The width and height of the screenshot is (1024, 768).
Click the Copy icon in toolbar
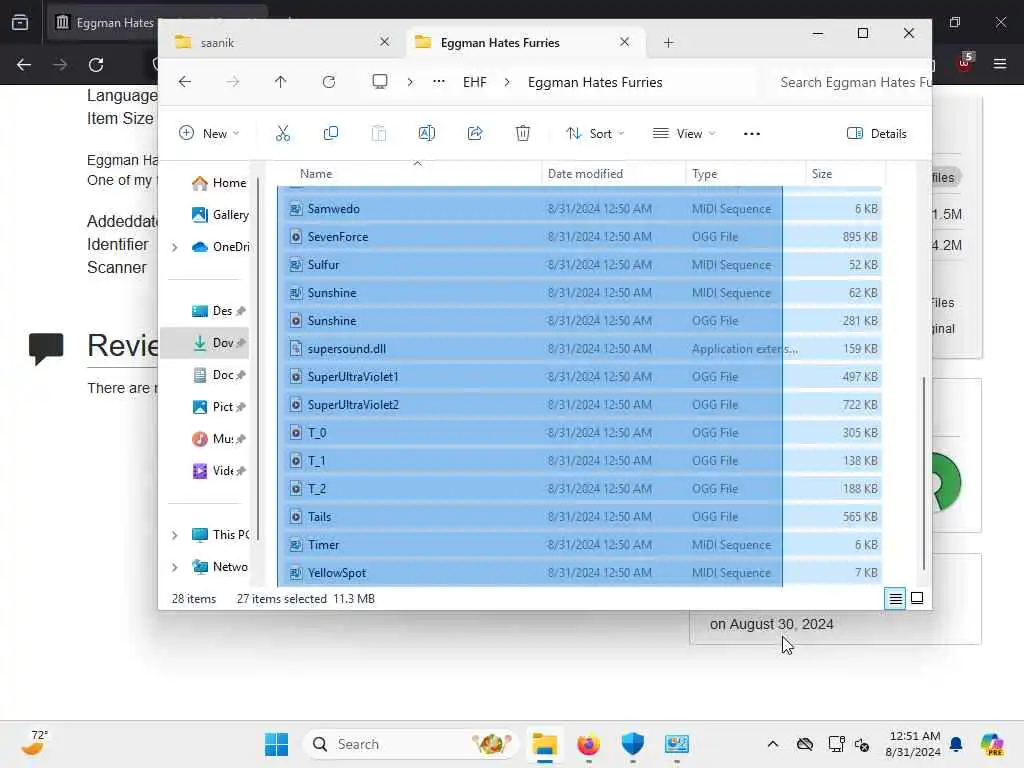(x=330, y=134)
